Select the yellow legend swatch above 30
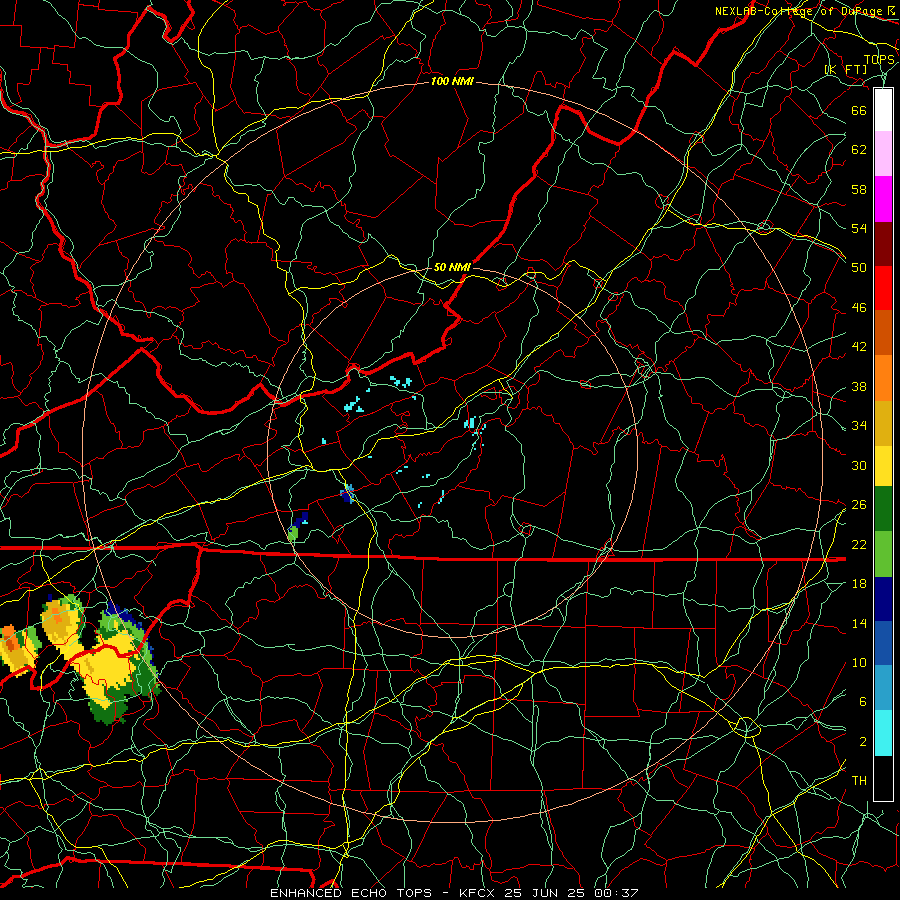This screenshot has height=900, width=900. coord(883,466)
